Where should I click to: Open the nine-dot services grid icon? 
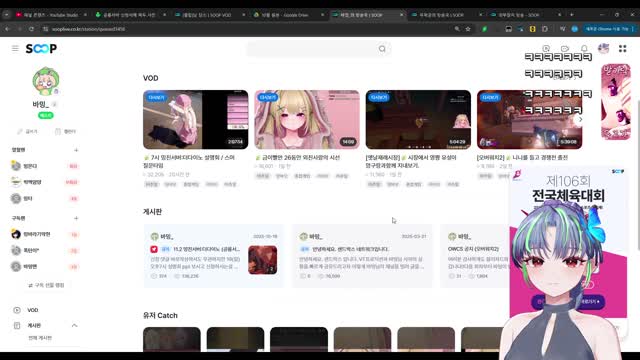(x=622, y=49)
